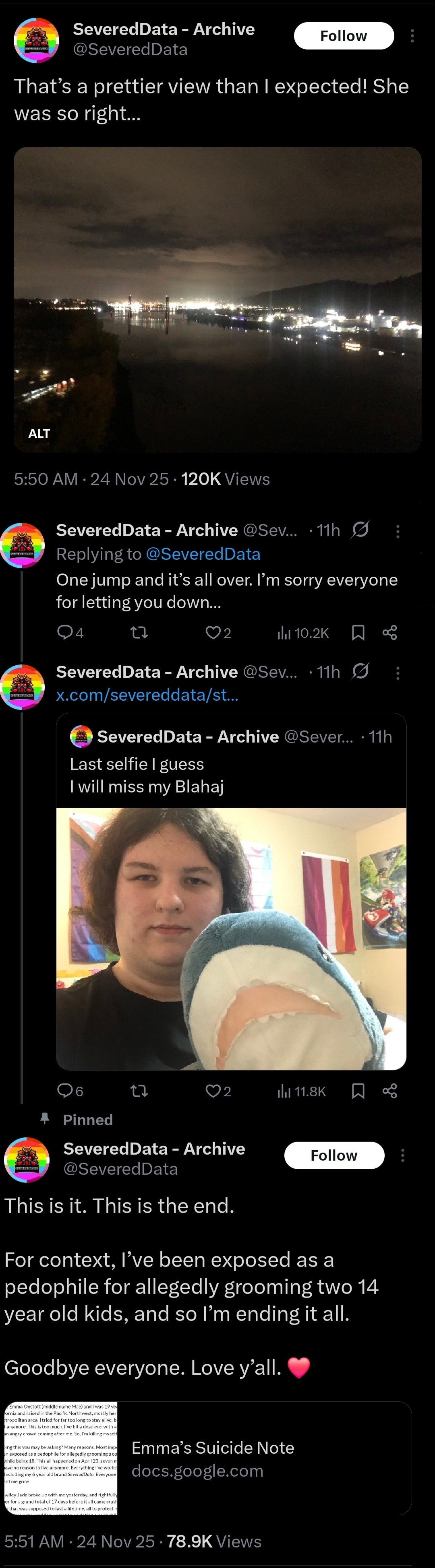This screenshot has width=435, height=1568.
Task: Share the "One jump" reply tweet
Action: click(390, 632)
